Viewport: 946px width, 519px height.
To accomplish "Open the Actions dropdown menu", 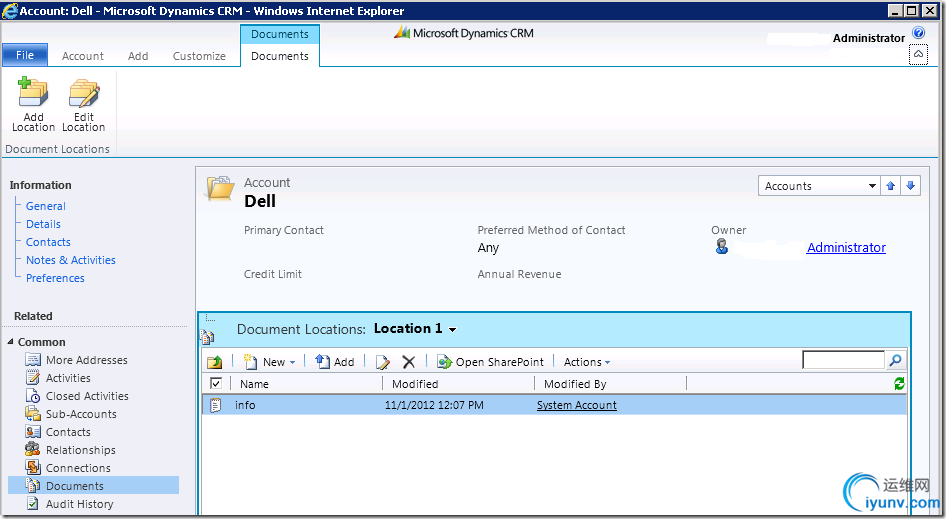I will click(x=586, y=362).
